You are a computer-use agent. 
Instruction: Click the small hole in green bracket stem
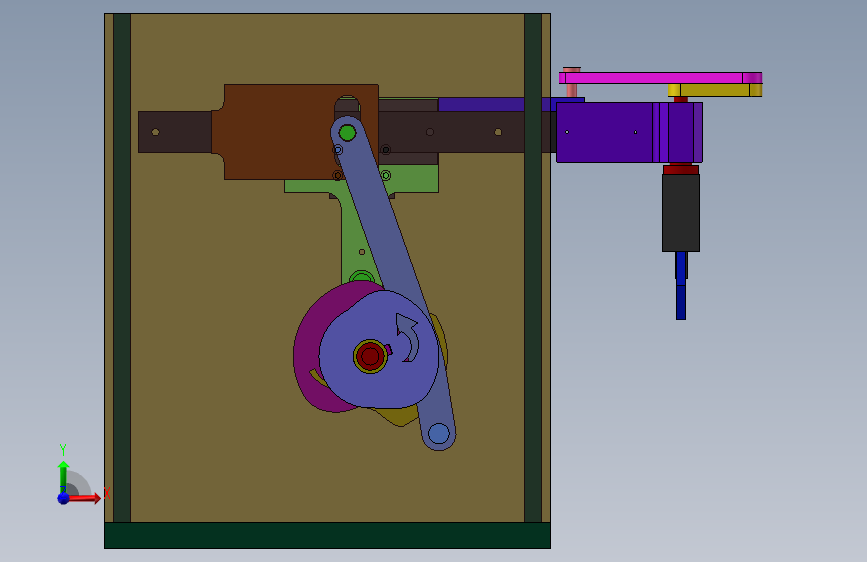(x=362, y=252)
